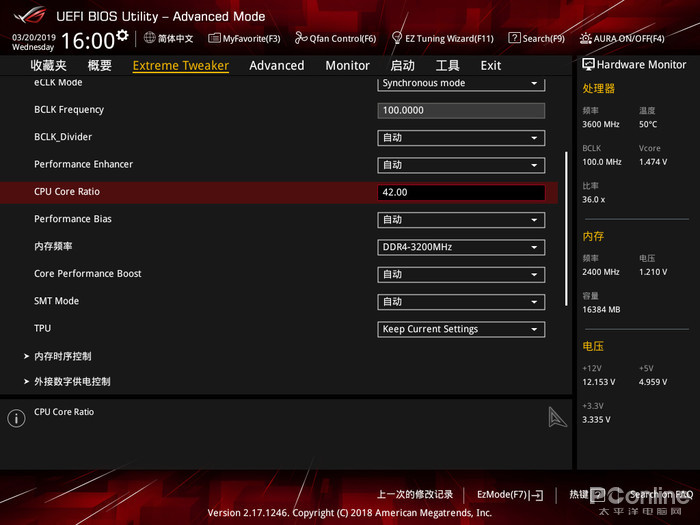Open the eCLK Mode Synchronous mode dropdown
This screenshot has width=700, height=525.
[461, 83]
